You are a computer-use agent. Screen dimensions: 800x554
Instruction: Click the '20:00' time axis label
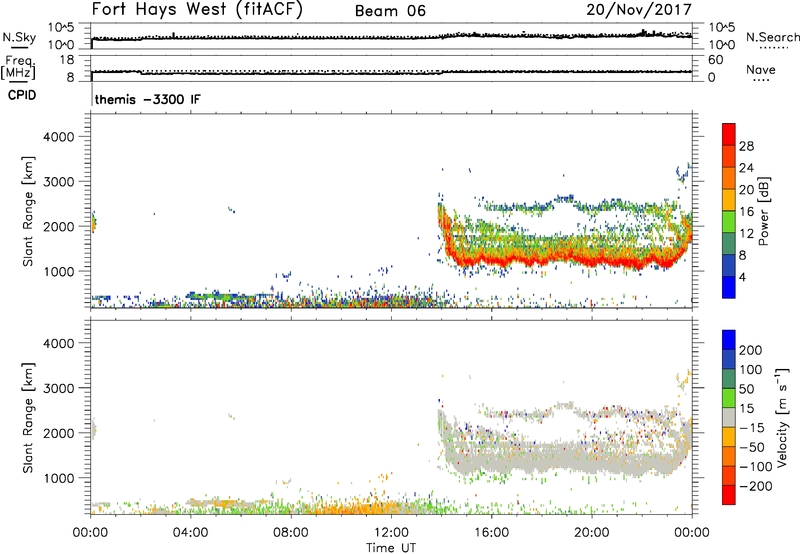click(x=591, y=533)
